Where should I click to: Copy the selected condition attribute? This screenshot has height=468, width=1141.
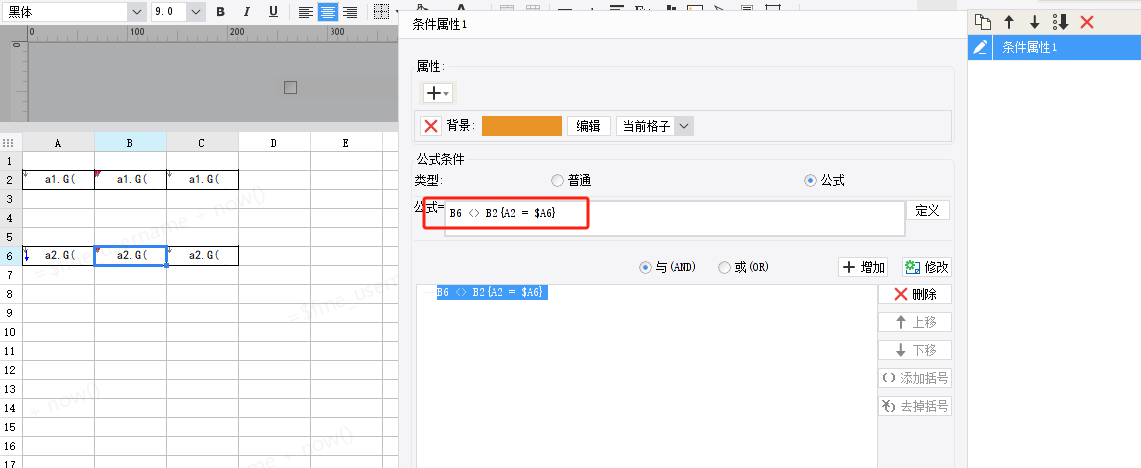[x=982, y=22]
